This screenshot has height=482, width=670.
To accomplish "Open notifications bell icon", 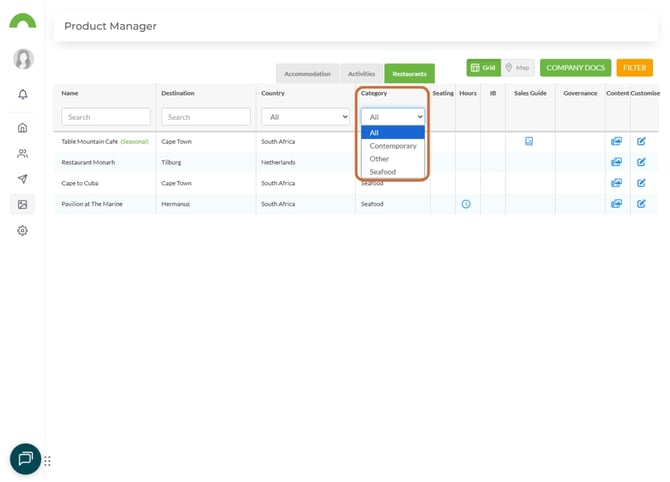I will pyautogui.click(x=23, y=94).
